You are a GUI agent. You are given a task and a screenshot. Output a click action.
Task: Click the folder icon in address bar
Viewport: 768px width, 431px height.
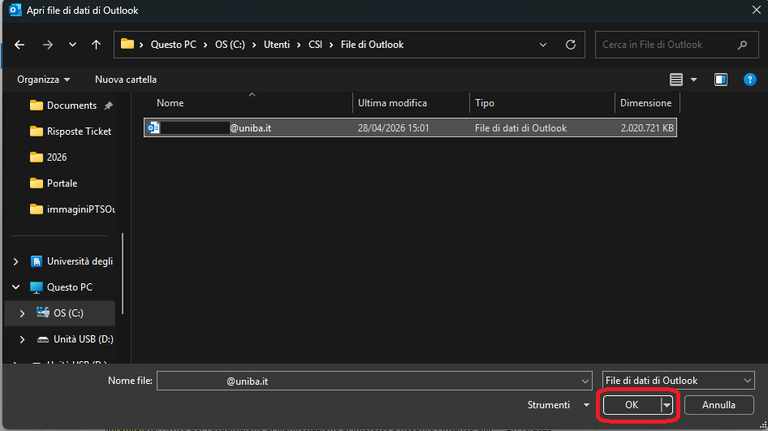[x=127, y=44]
